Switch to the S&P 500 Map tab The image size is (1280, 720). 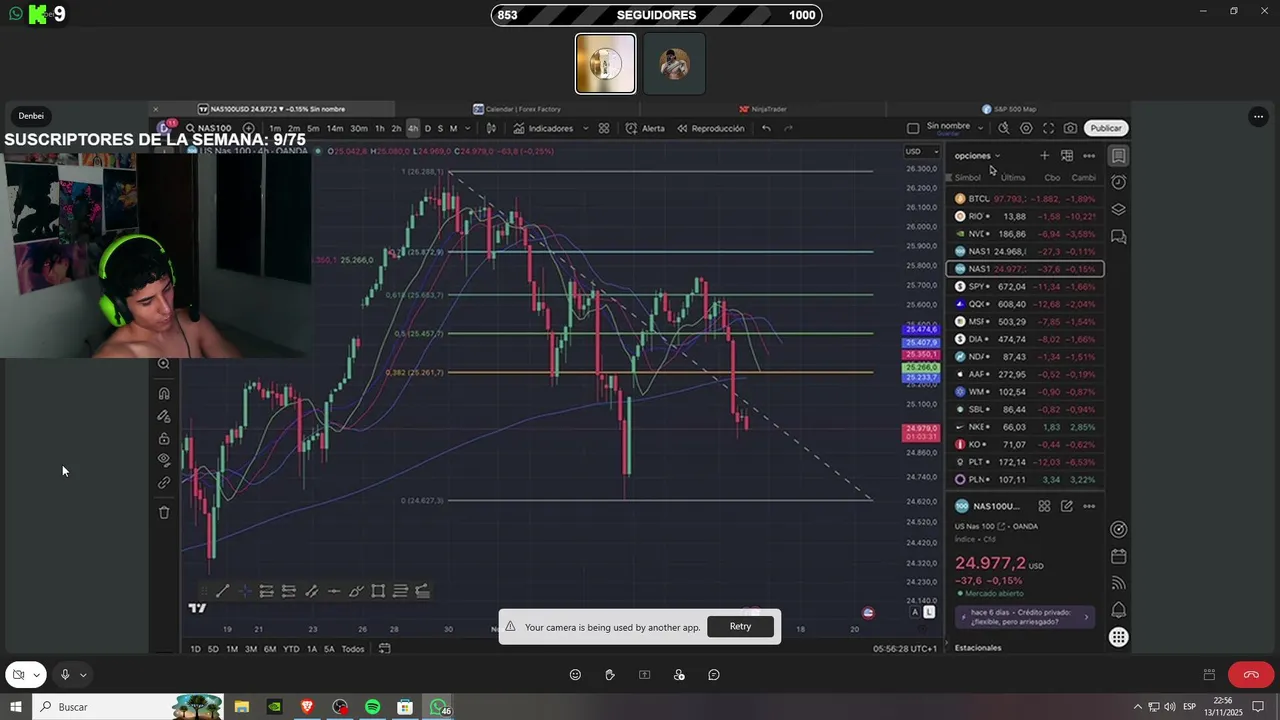click(1009, 109)
